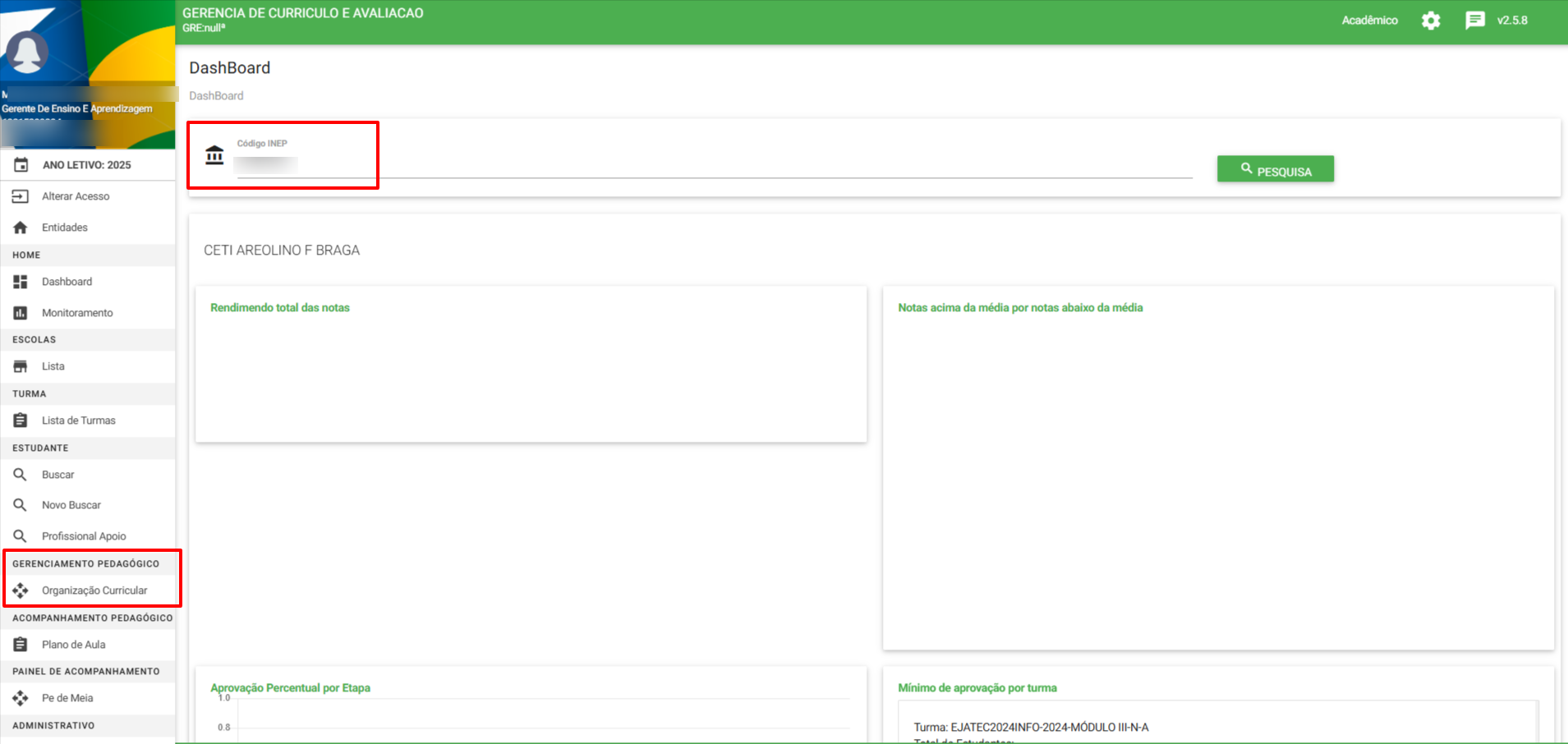Open the schools Lista item
Image resolution: width=1568 pixels, height=744 pixels.
coord(53,366)
